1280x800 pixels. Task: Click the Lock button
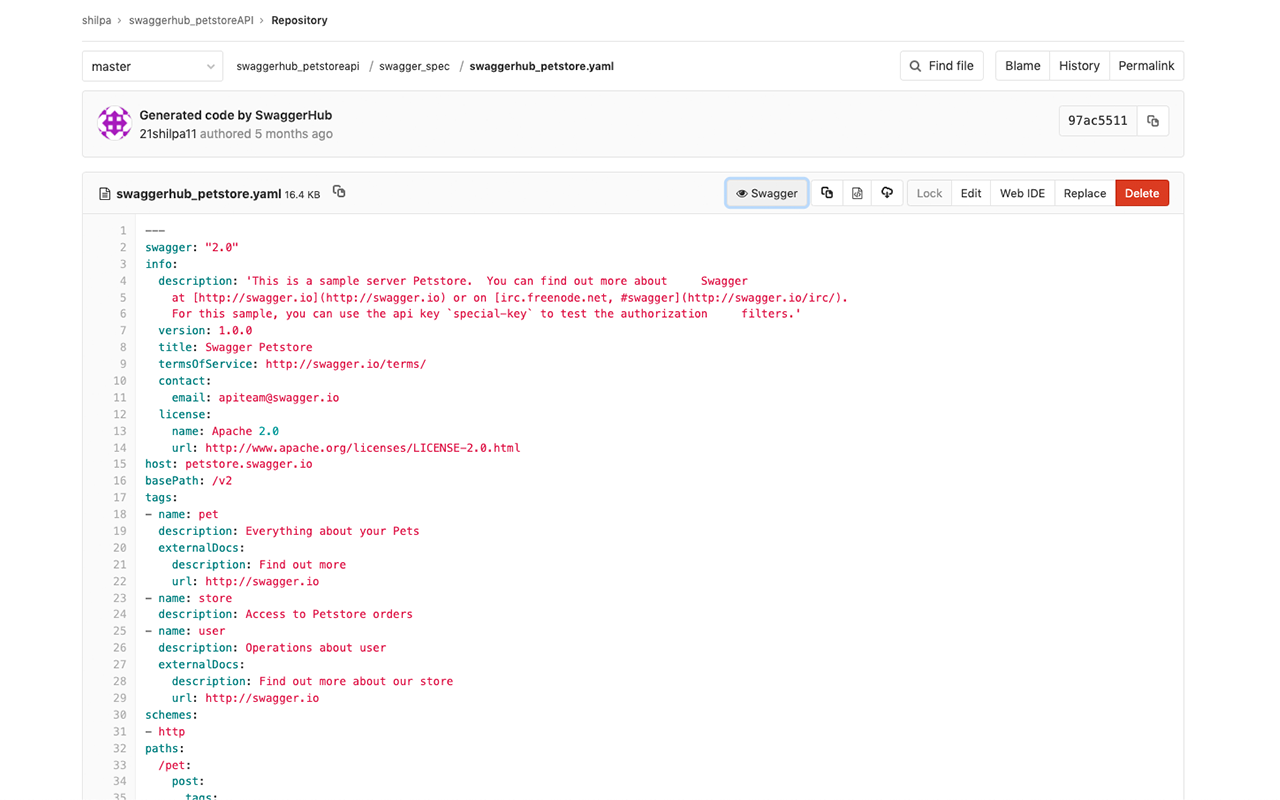coord(929,193)
